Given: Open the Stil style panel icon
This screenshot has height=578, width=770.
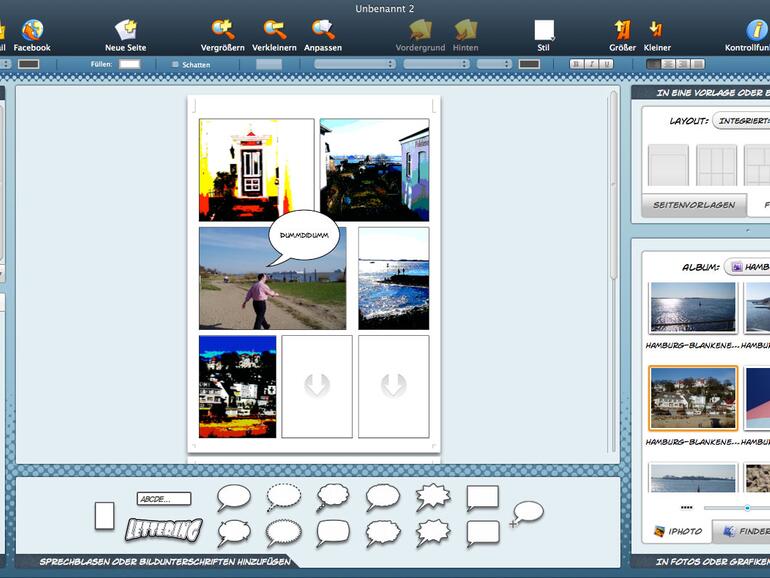Looking at the screenshot, I should pos(543,30).
